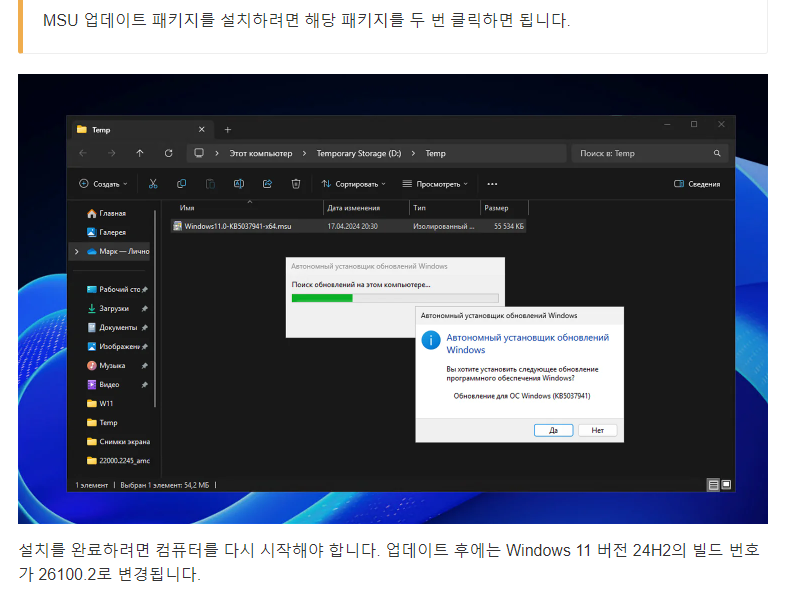Click the Forward arrow in Explorer
The height and width of the screenshot is (605, 796).
[112, 153]
